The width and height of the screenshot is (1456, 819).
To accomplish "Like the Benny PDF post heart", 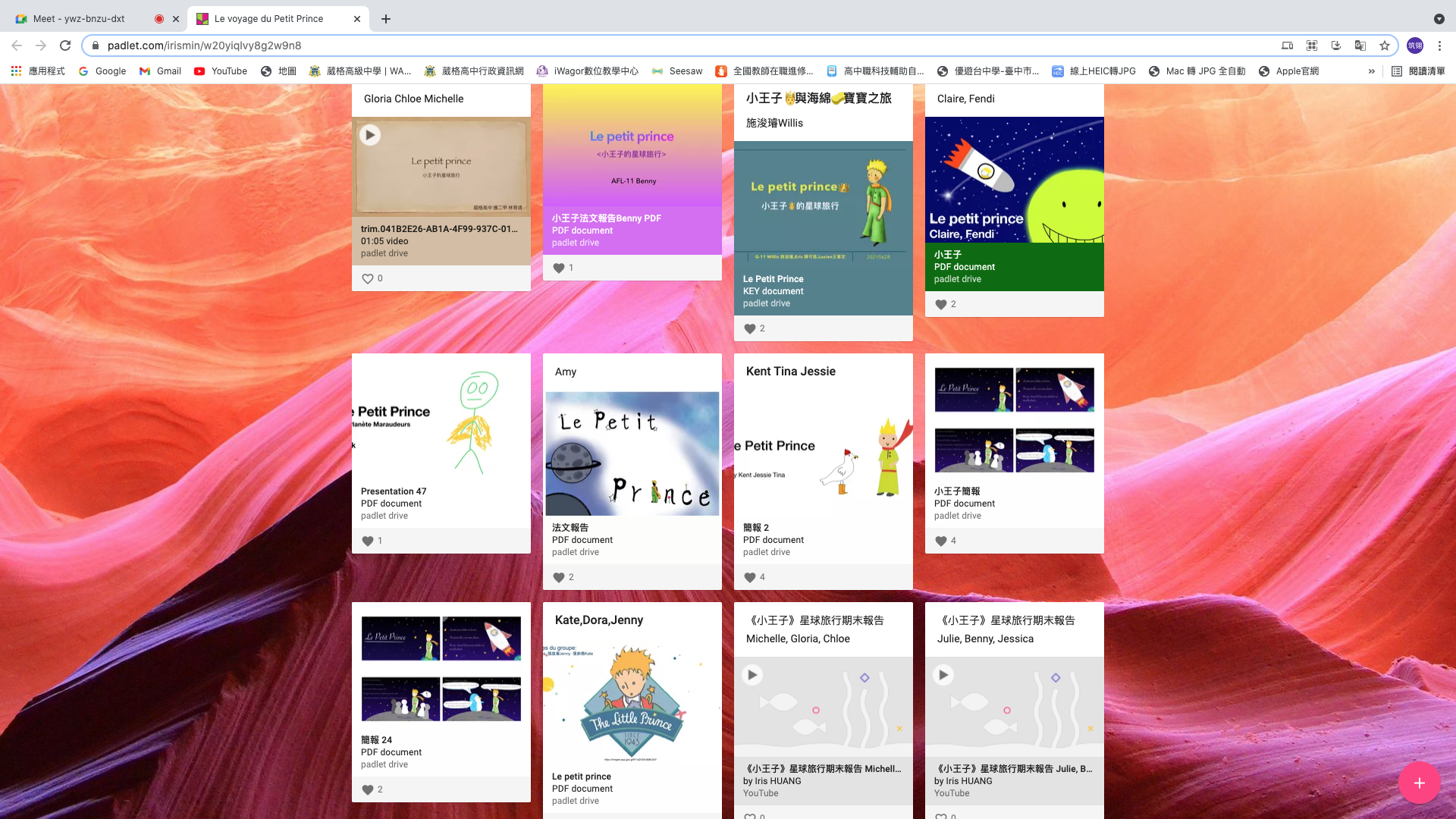I will (559, 268).
